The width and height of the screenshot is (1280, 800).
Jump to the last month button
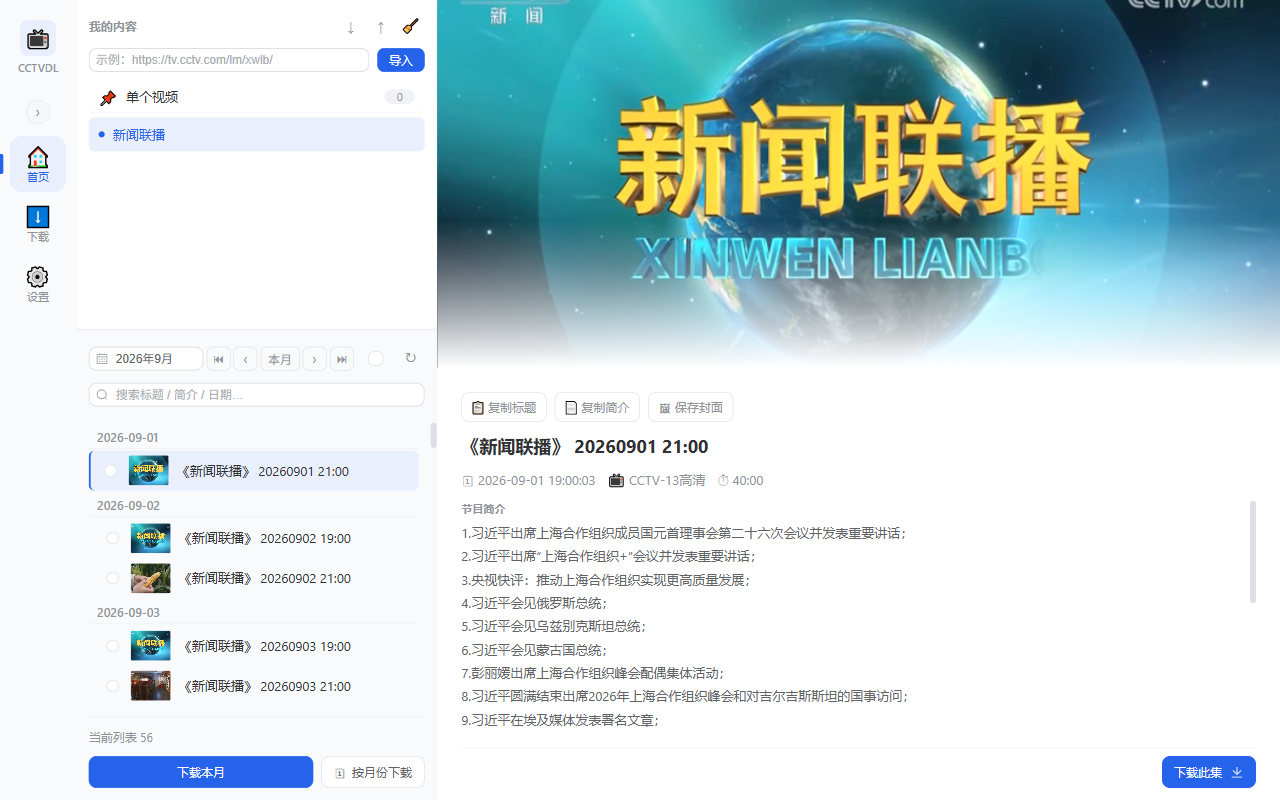[x=342, y=359]
